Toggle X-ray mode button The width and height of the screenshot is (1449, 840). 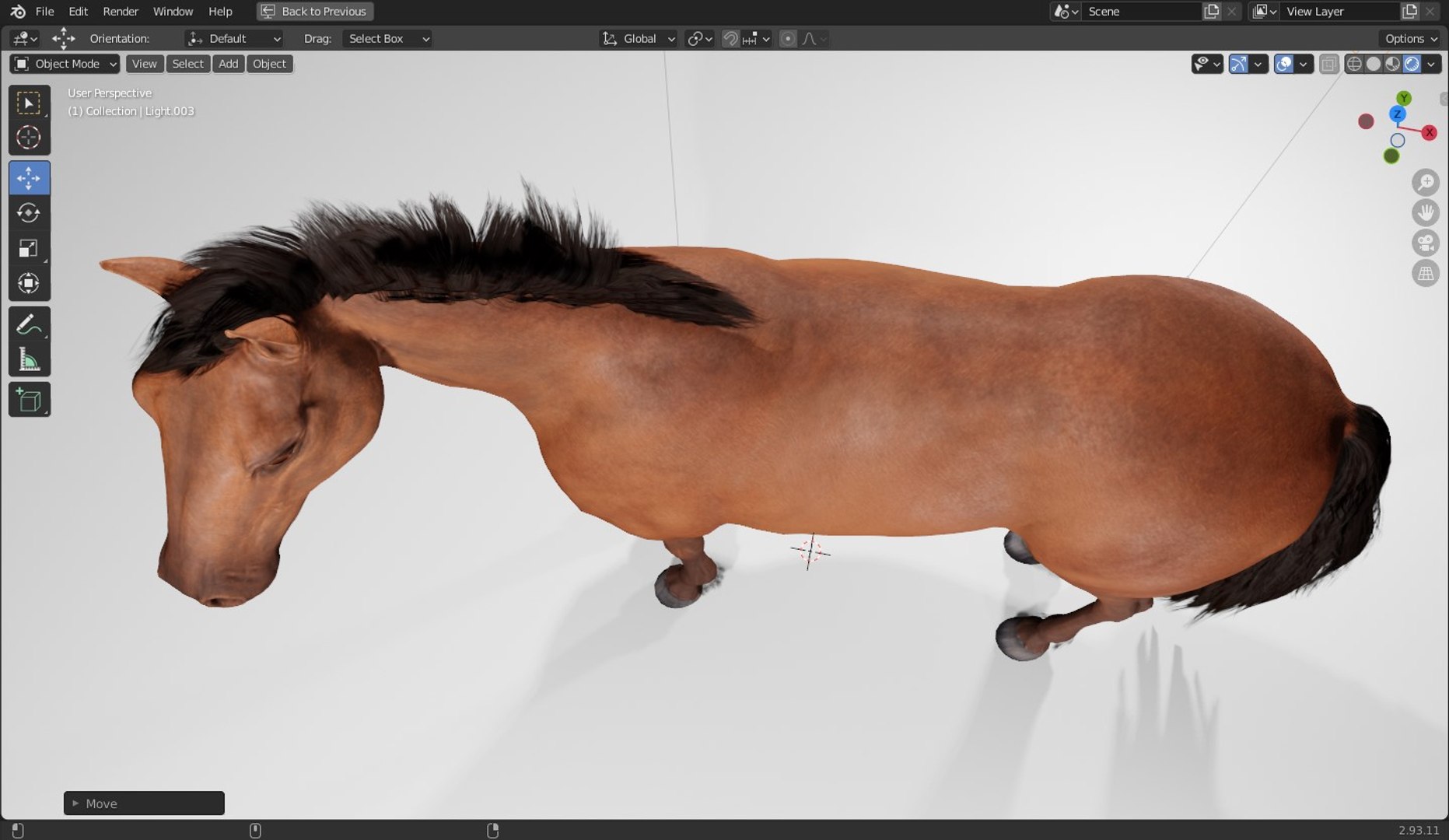1329,64
